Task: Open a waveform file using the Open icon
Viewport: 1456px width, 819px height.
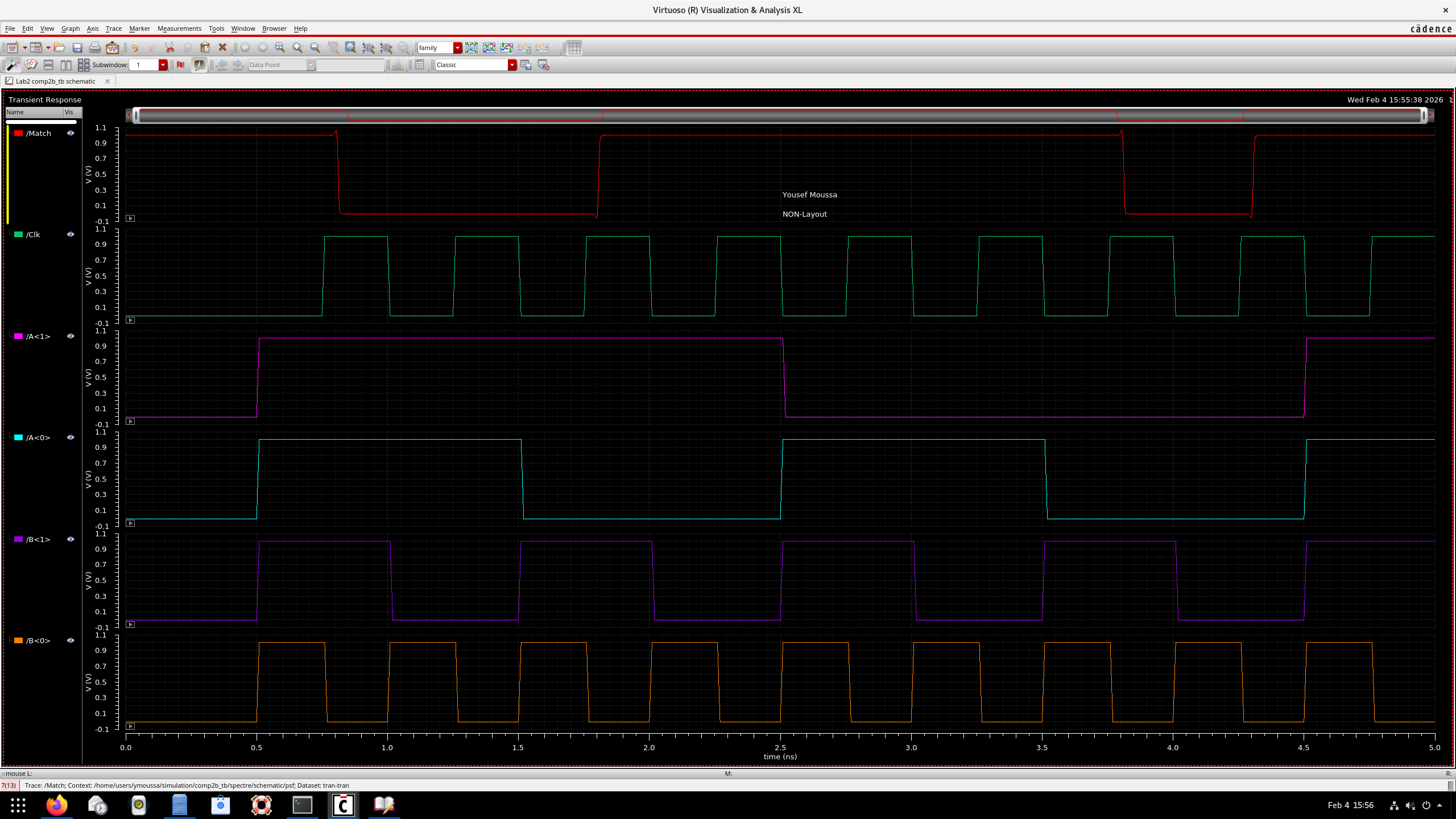Action: click(x=59, y=48)
